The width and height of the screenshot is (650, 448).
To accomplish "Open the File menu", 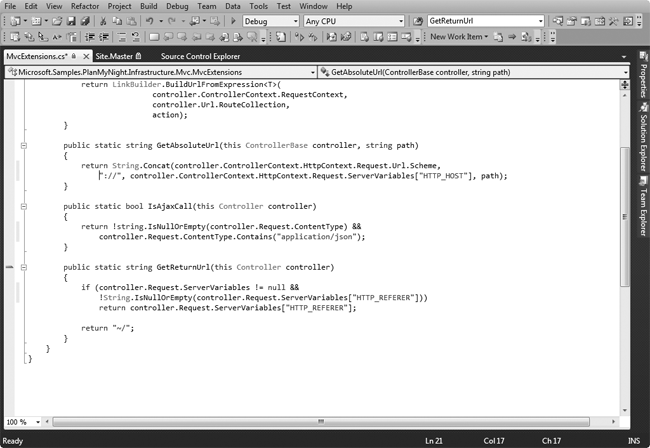I will pyautogui.click(x=10, y=6).
